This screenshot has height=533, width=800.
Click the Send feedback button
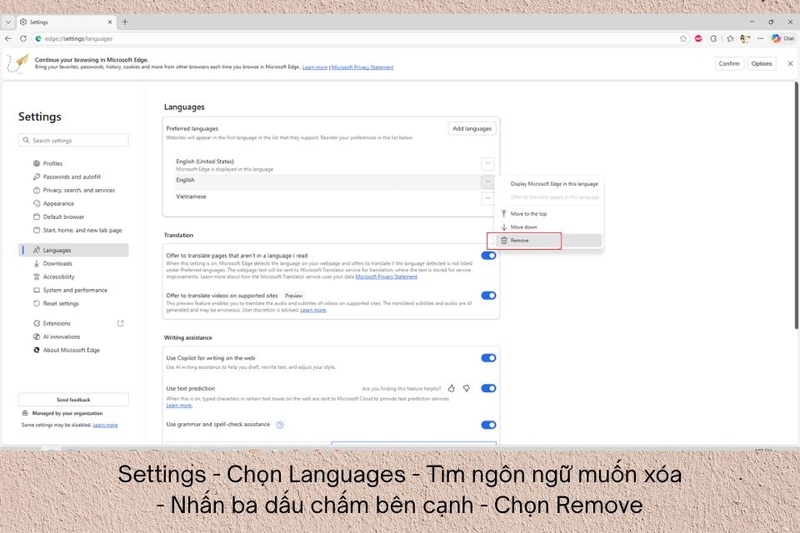[73, 399]
